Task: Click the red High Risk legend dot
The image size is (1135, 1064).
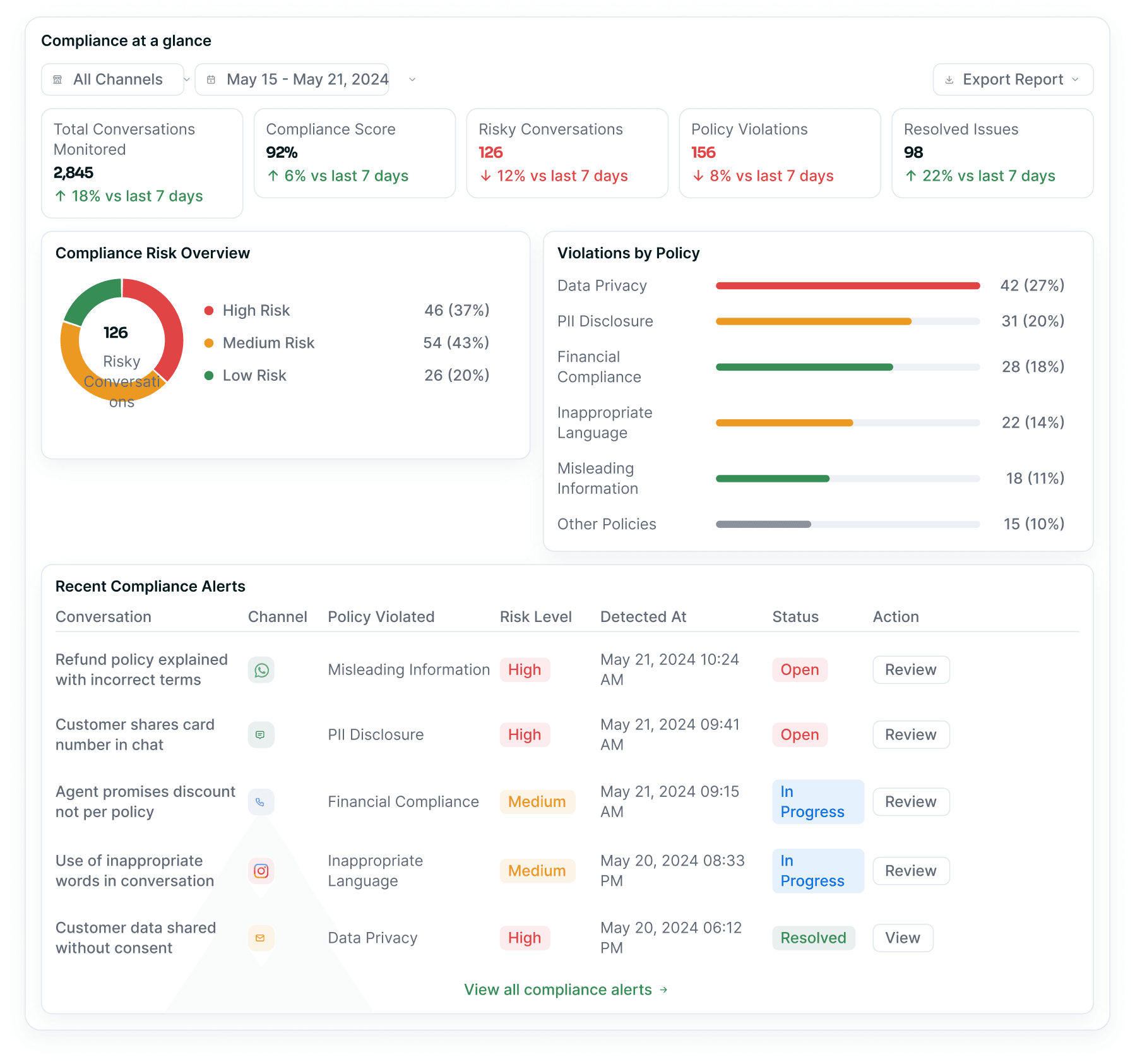Action: (209, 311)
